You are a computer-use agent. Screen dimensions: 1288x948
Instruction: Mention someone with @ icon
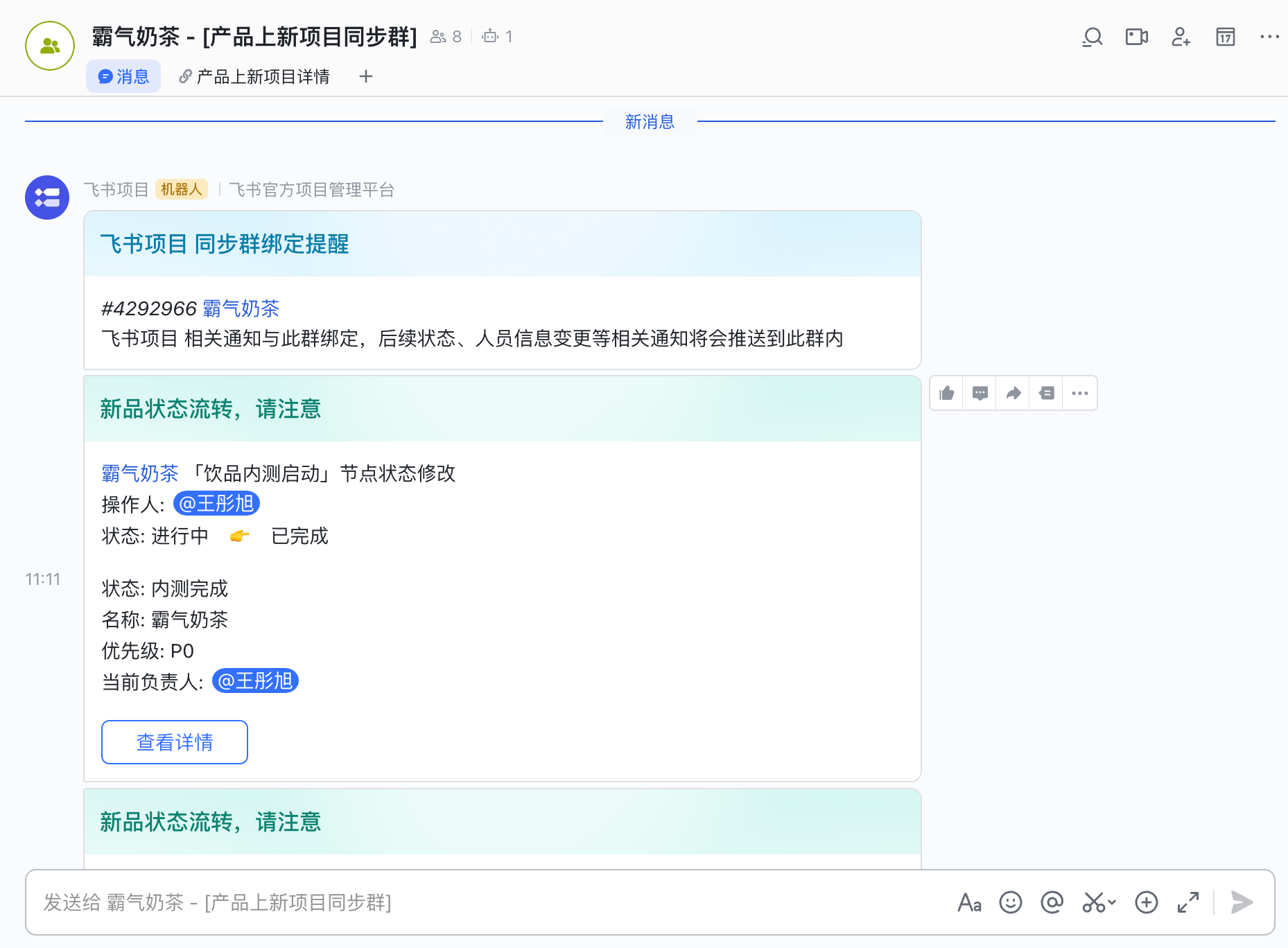[1052, 902]
